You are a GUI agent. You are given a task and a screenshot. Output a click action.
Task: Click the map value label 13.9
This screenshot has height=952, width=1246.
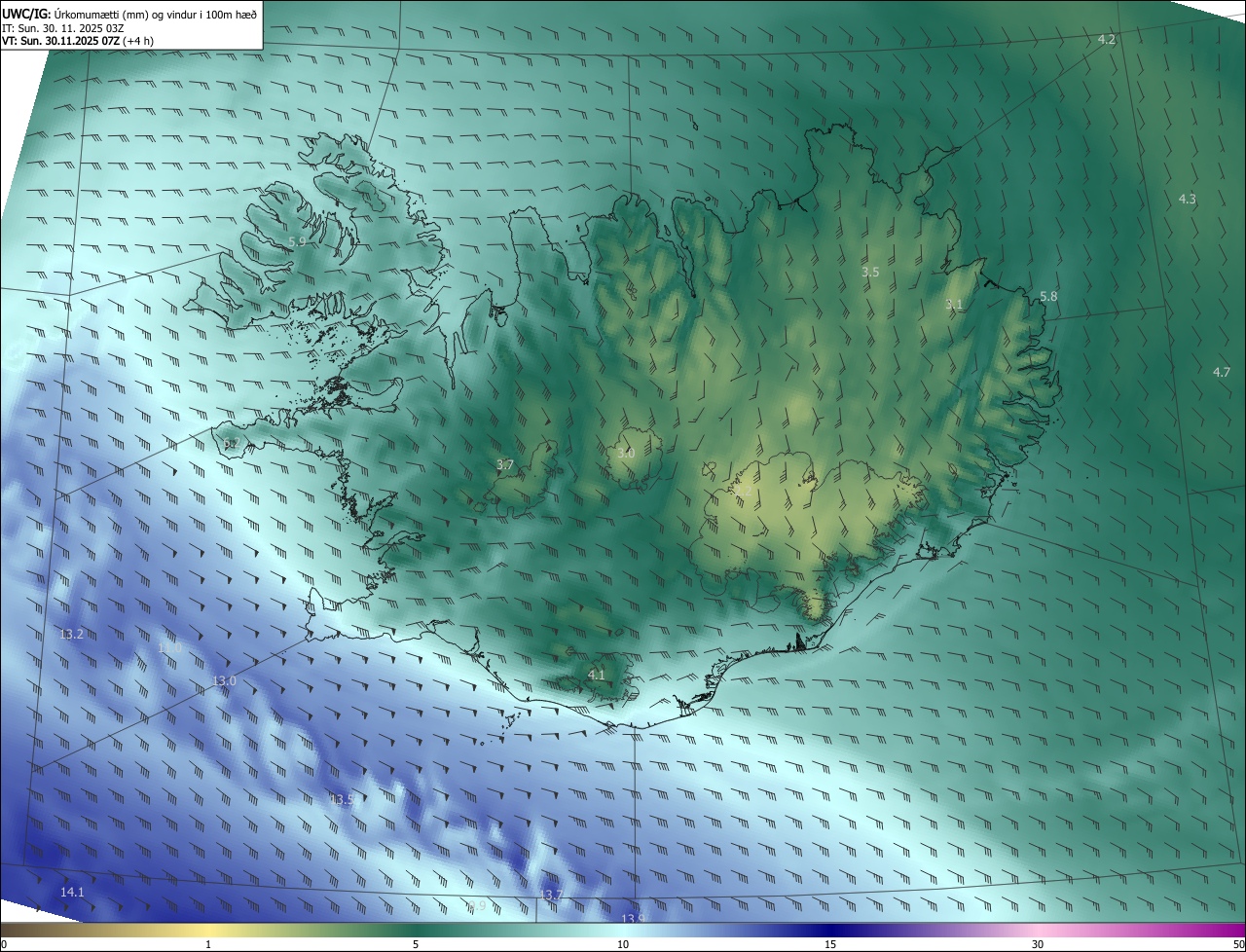point(633,918)
